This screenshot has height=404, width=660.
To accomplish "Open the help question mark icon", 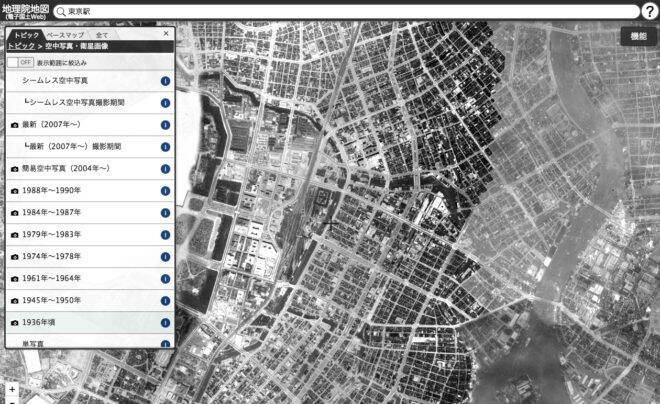I will (650, 11).
